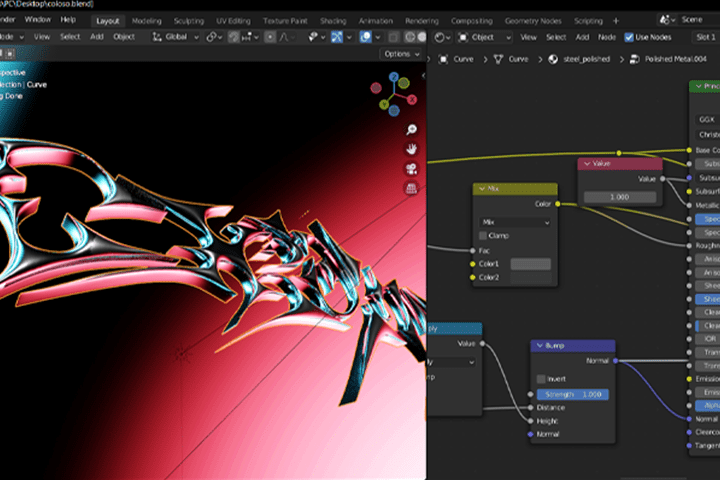
Task: Click the steel_polished material in breadcrumb
Action: coord(586,59)
